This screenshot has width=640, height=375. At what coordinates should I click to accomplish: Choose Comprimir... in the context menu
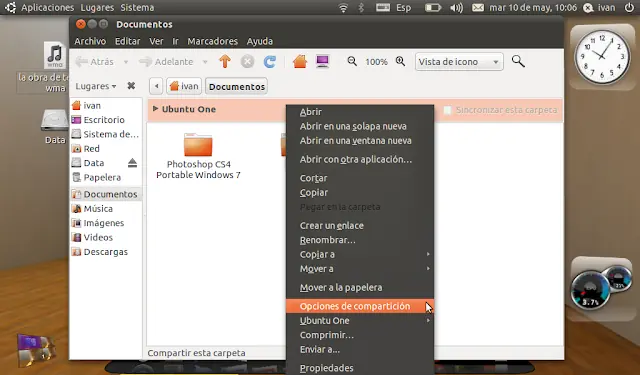click(x=360, y=335)
